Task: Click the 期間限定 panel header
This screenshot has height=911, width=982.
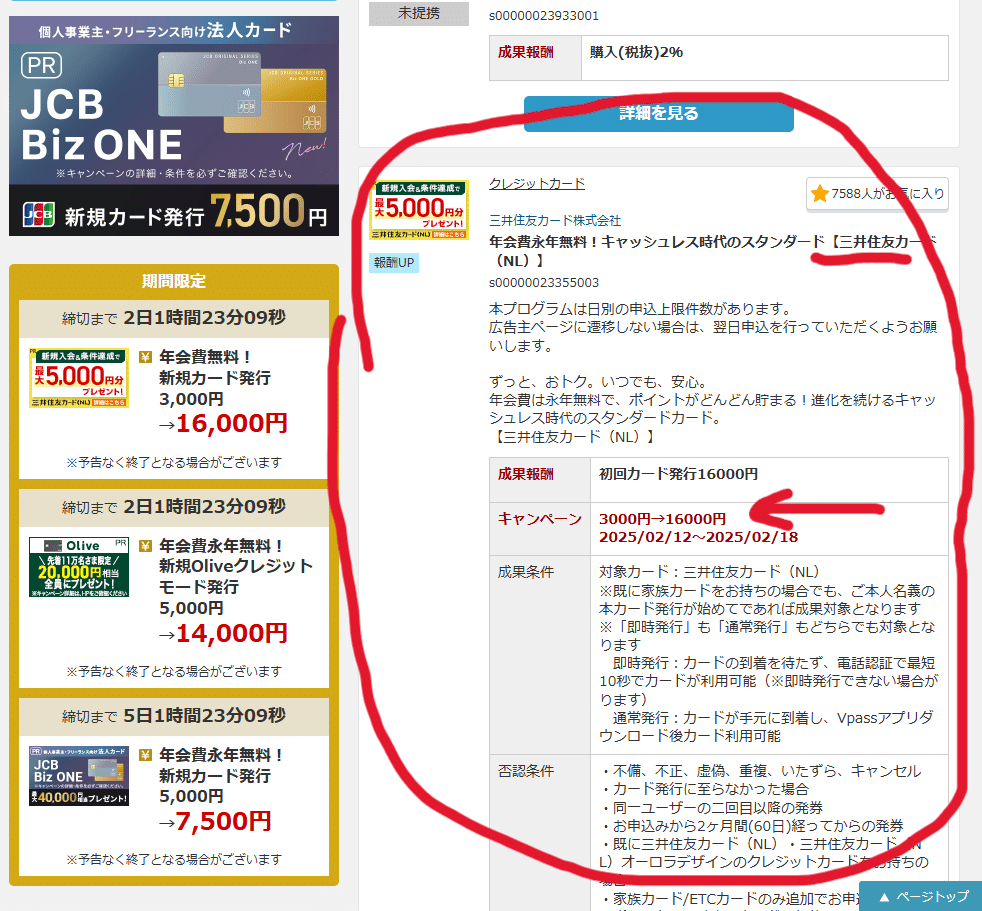Action: coord(173,281)
